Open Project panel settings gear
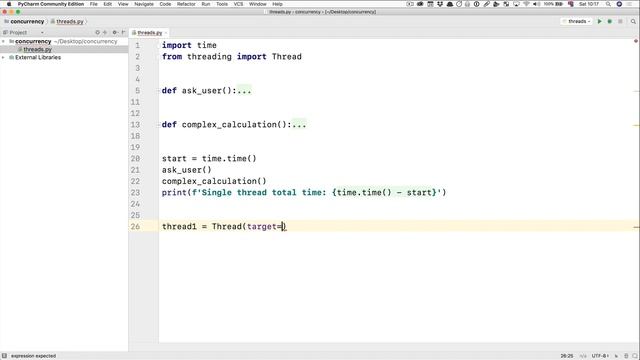The image size is (640, 360). click(115, 32)
